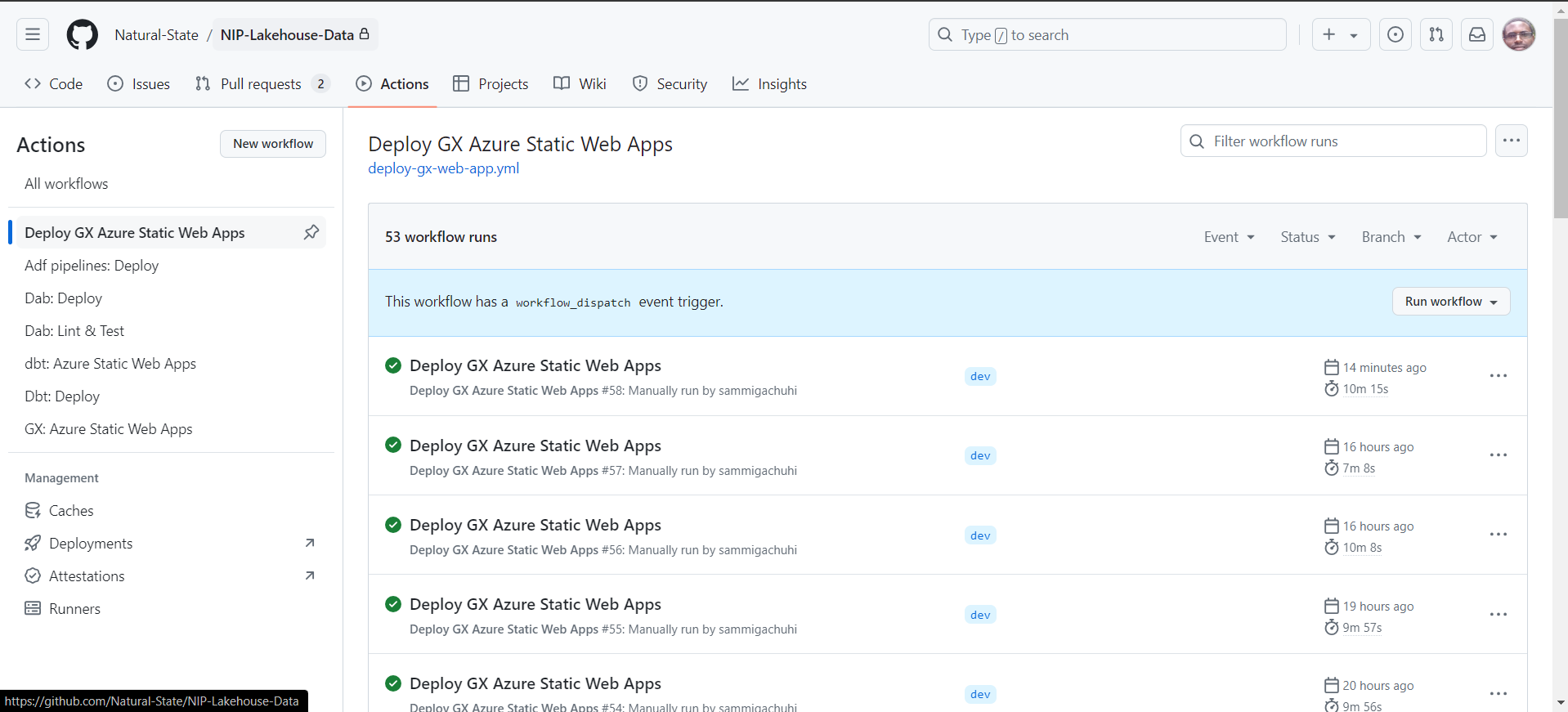The height and width of the screenshot is (712, 1568).
Task: Open the Run workflow dropdown
Action: (x=1451, y=302)
